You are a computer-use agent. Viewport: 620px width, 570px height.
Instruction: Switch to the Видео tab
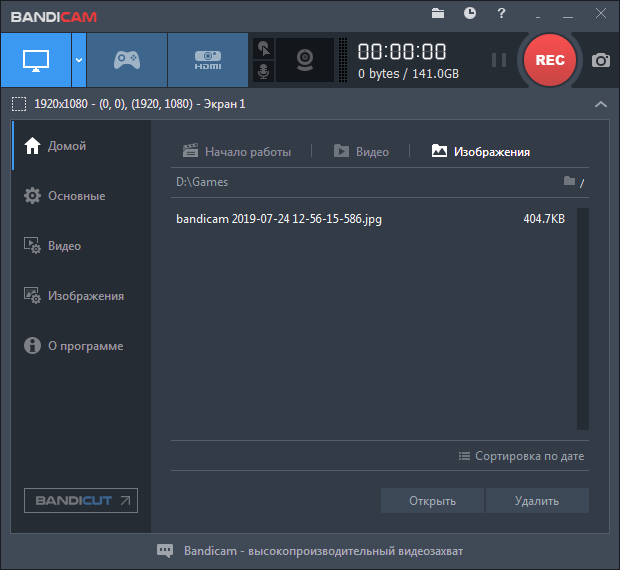(361, 152)
